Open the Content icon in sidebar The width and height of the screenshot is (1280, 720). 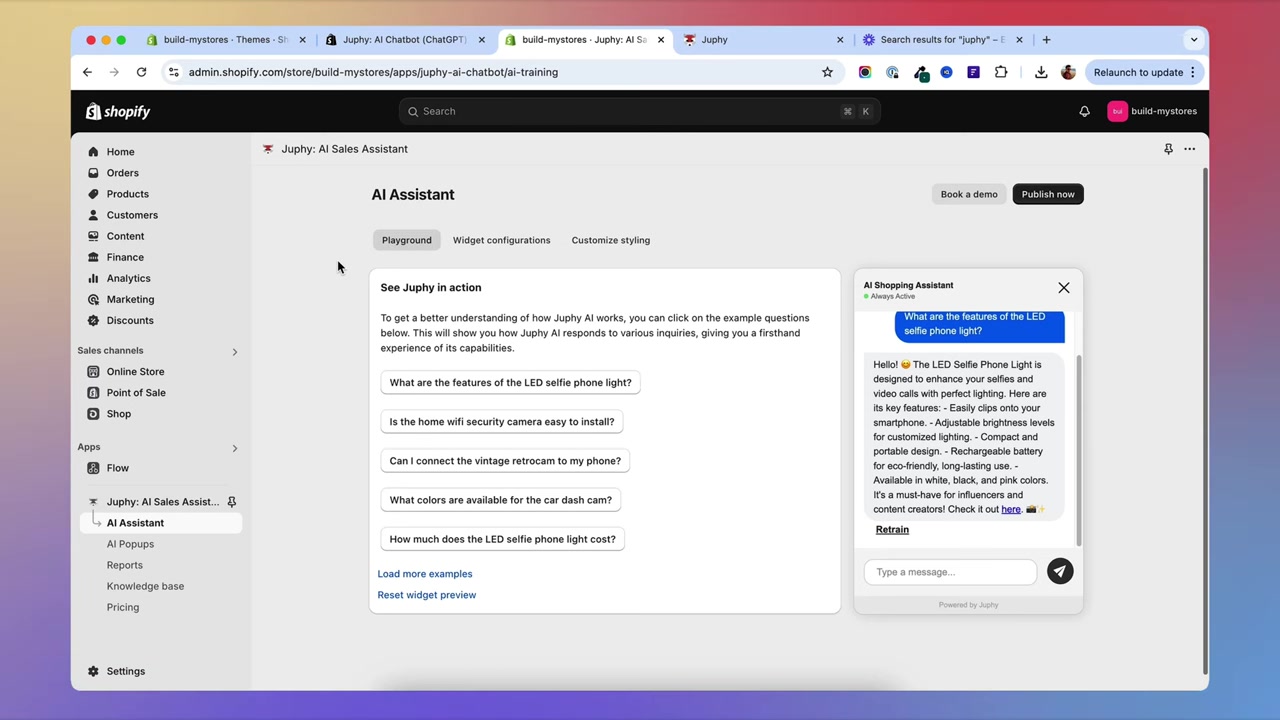[x=93, y=236]
